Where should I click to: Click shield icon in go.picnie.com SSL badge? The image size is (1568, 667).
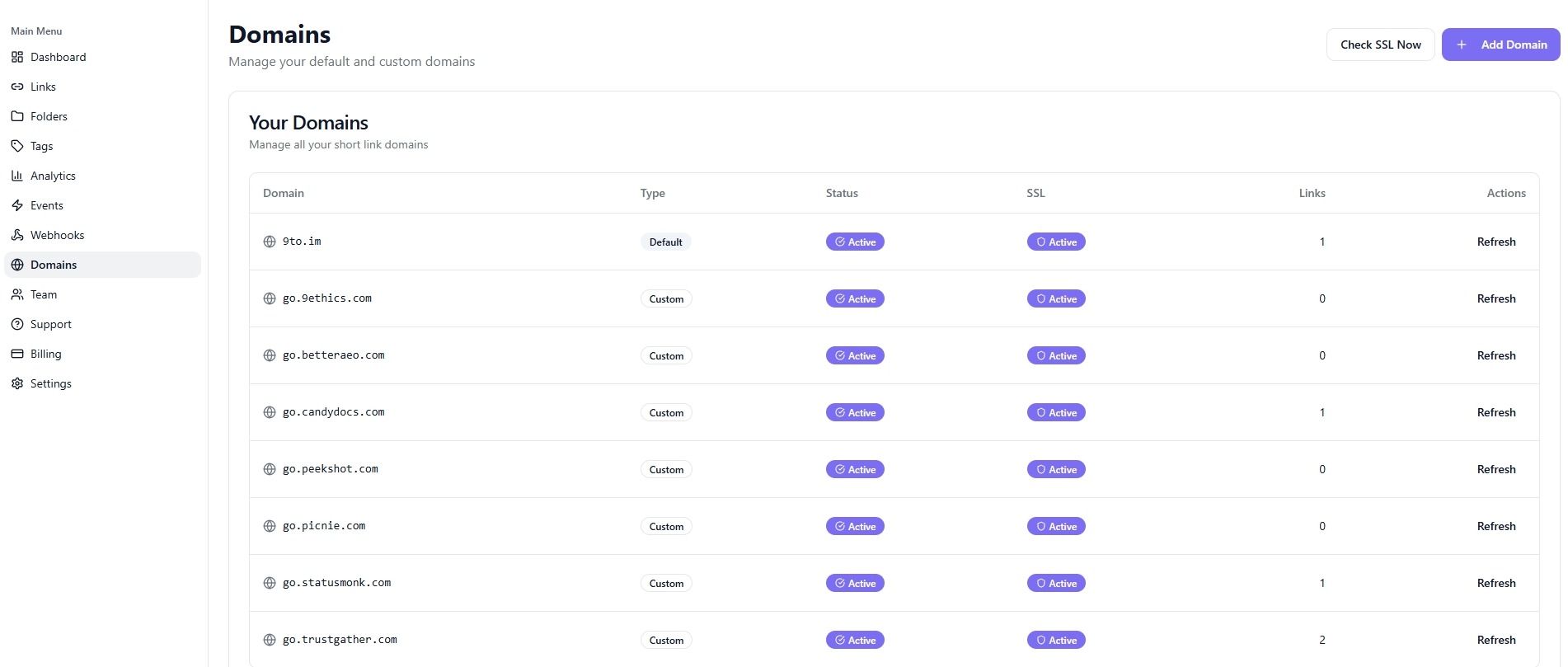[1041, 526]
